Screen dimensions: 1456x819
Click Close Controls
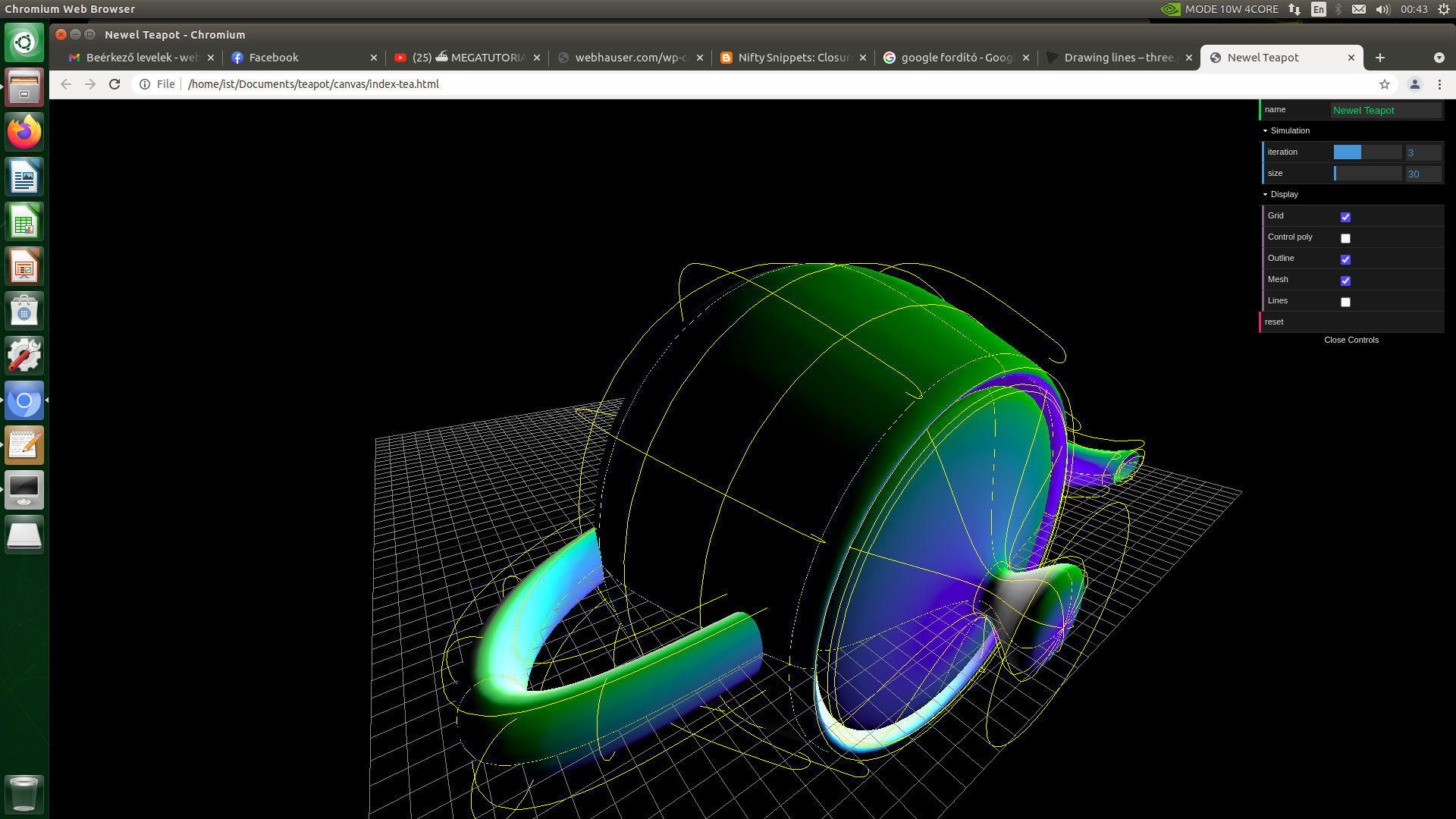[1351, 340]
